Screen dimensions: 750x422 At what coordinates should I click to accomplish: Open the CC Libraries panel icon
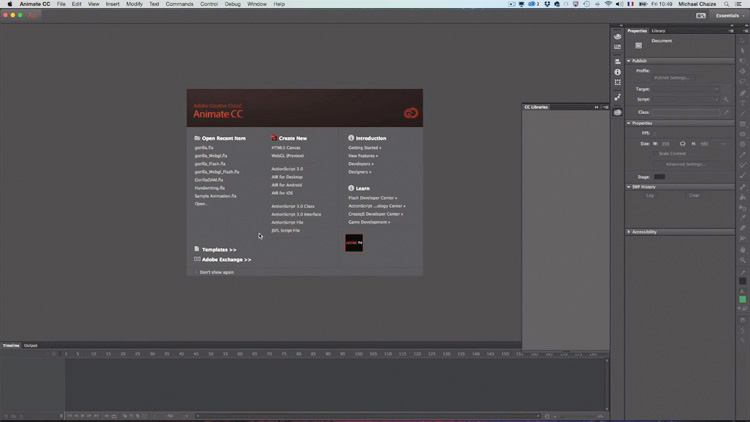pos(618,112)
